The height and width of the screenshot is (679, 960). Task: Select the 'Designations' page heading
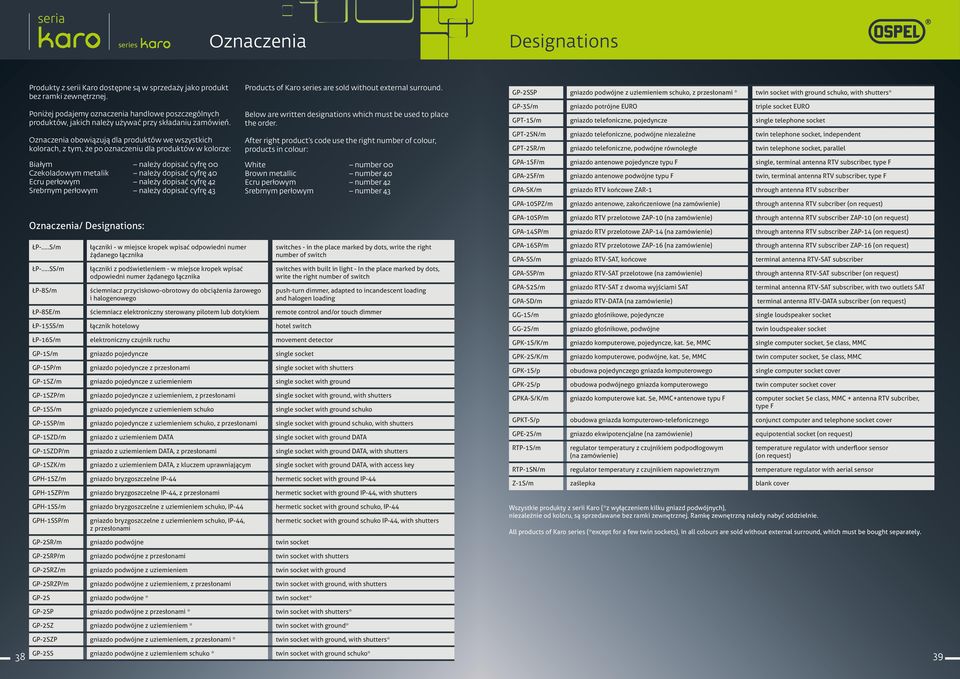click(x=563, y=42)
